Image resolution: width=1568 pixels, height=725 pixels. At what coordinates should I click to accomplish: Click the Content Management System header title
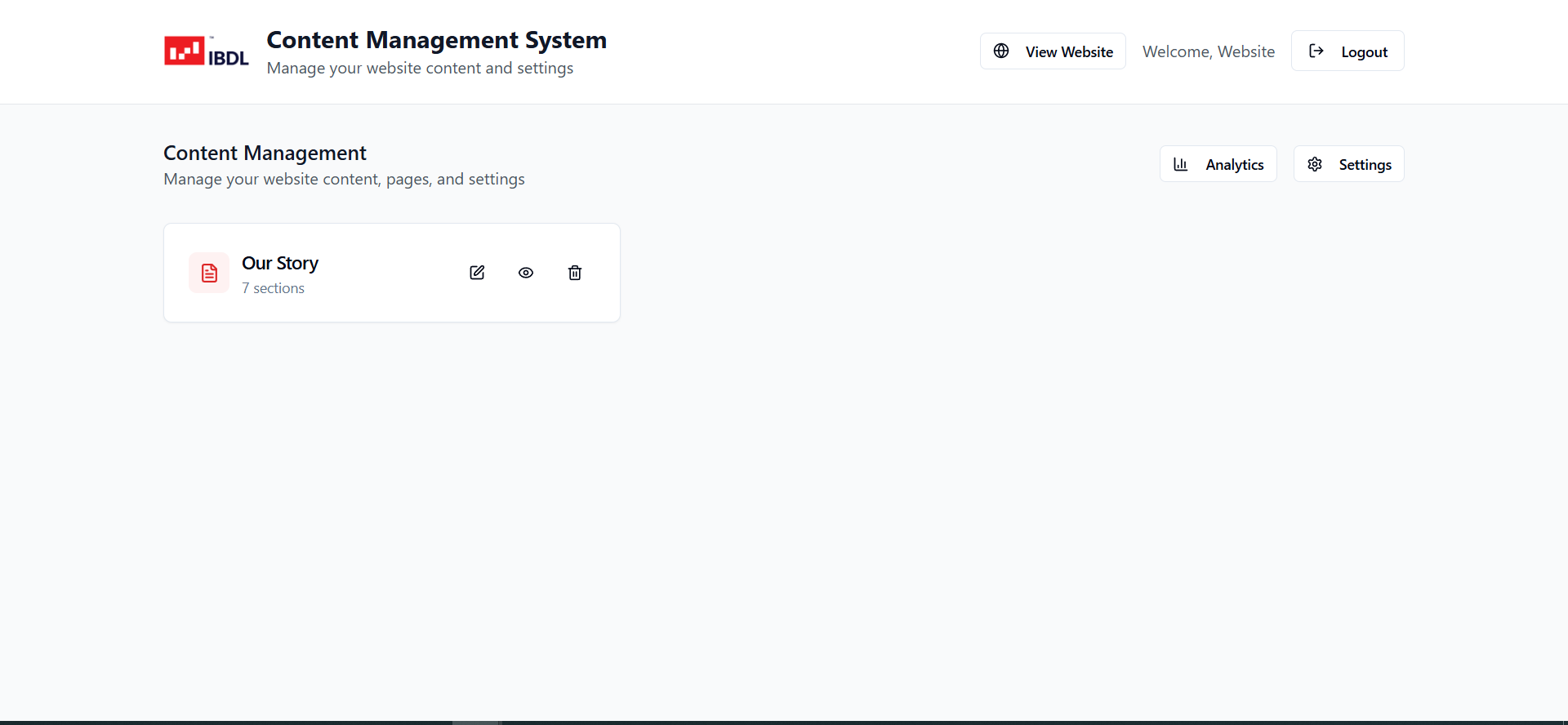click(436, 40)
